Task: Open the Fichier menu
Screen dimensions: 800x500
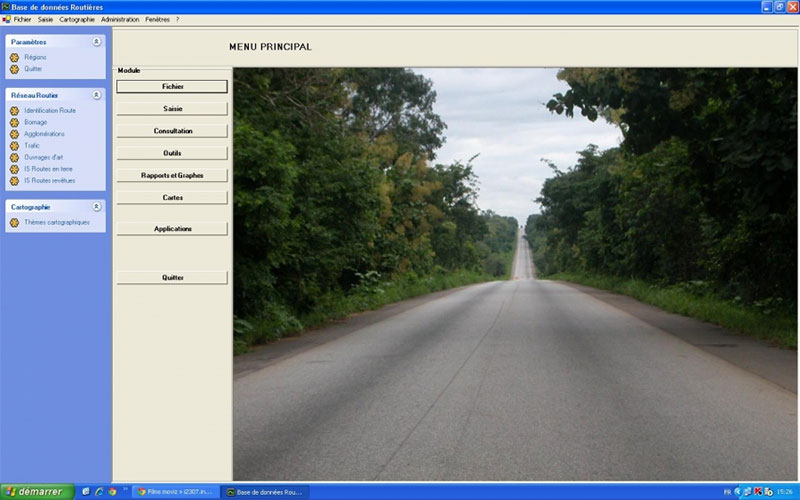Action: pos(22,19)
